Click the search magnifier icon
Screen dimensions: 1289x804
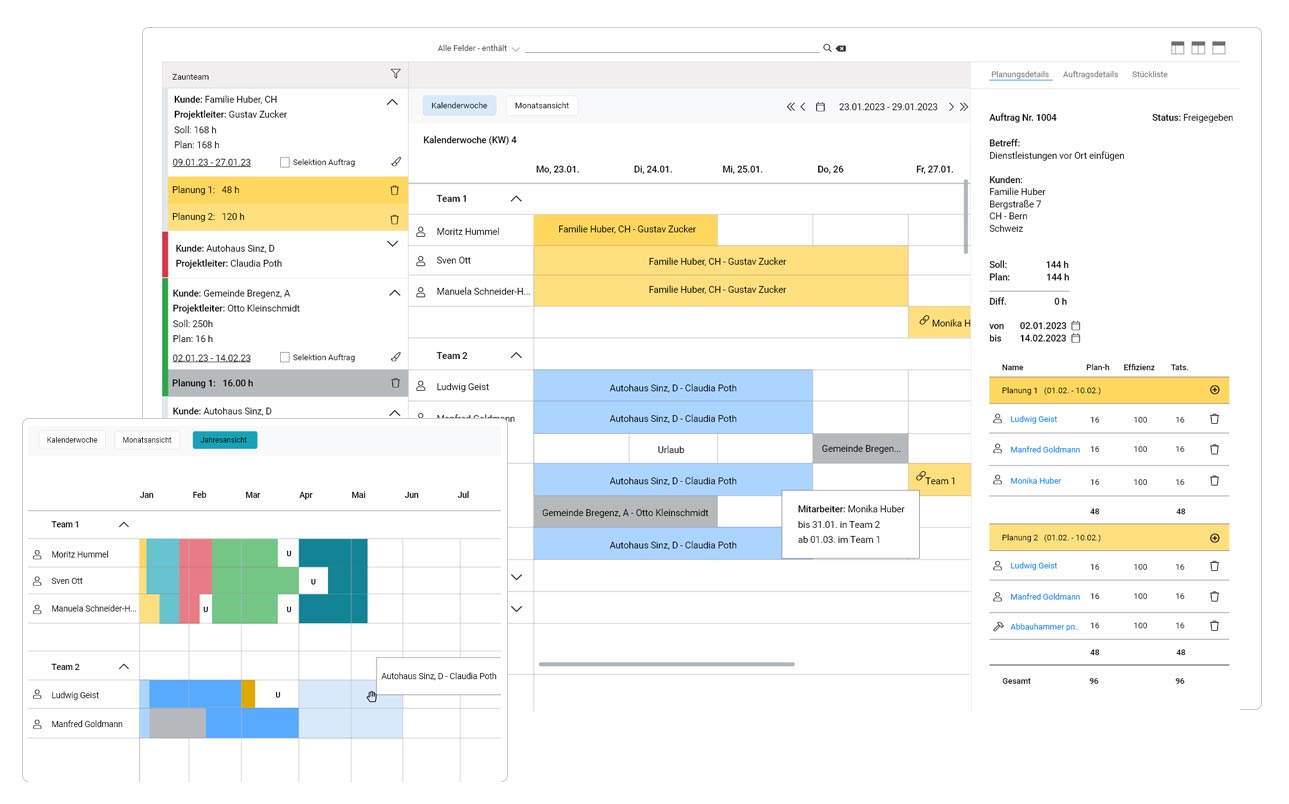click(x=827, y=48)
